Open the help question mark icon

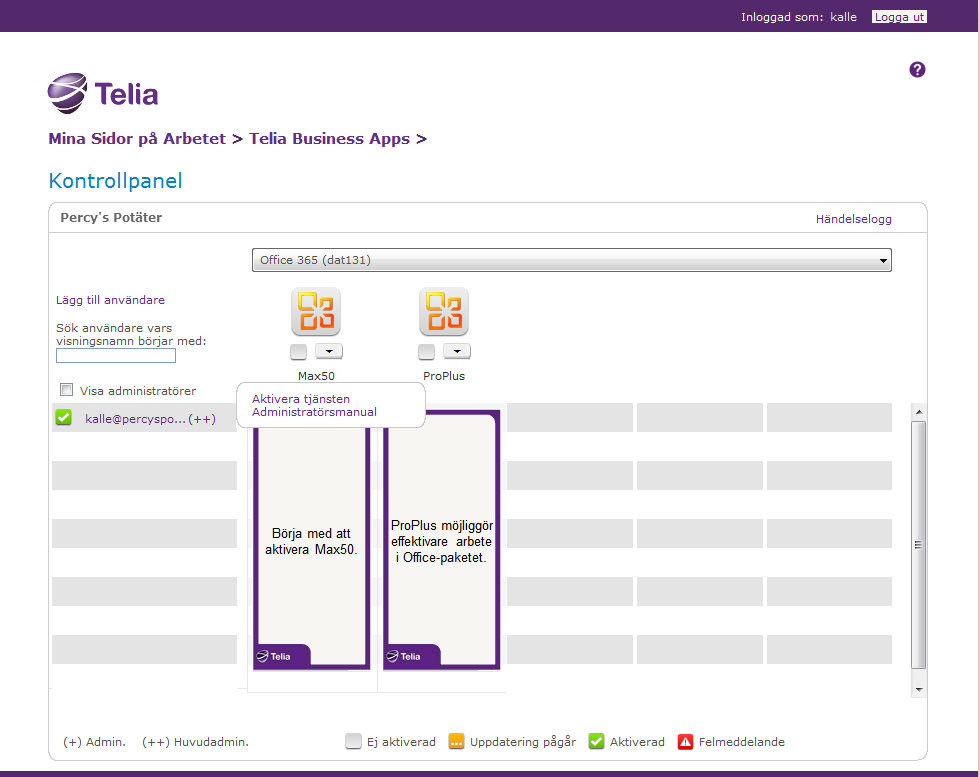[917, 69]
